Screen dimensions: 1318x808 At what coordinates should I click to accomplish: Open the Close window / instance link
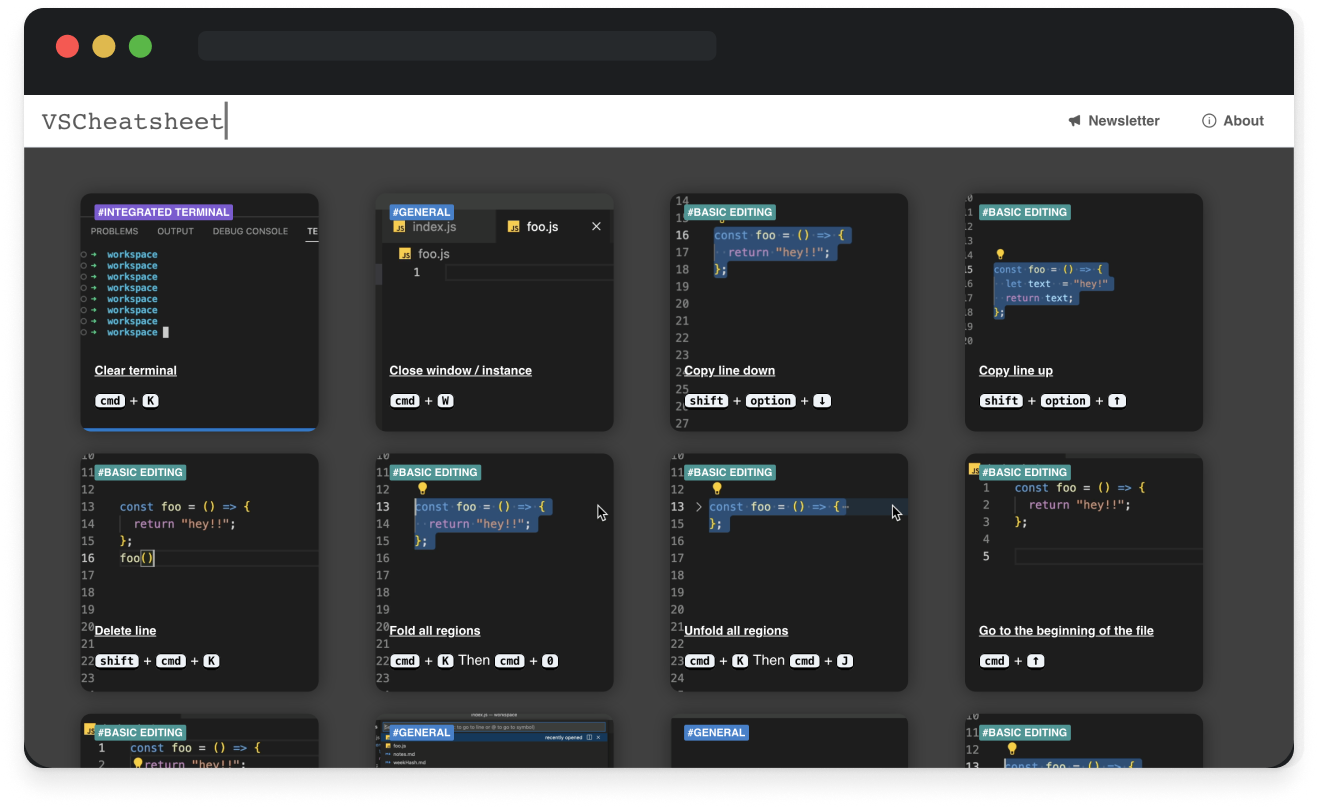pyautogui.click(x=461, y=371)
